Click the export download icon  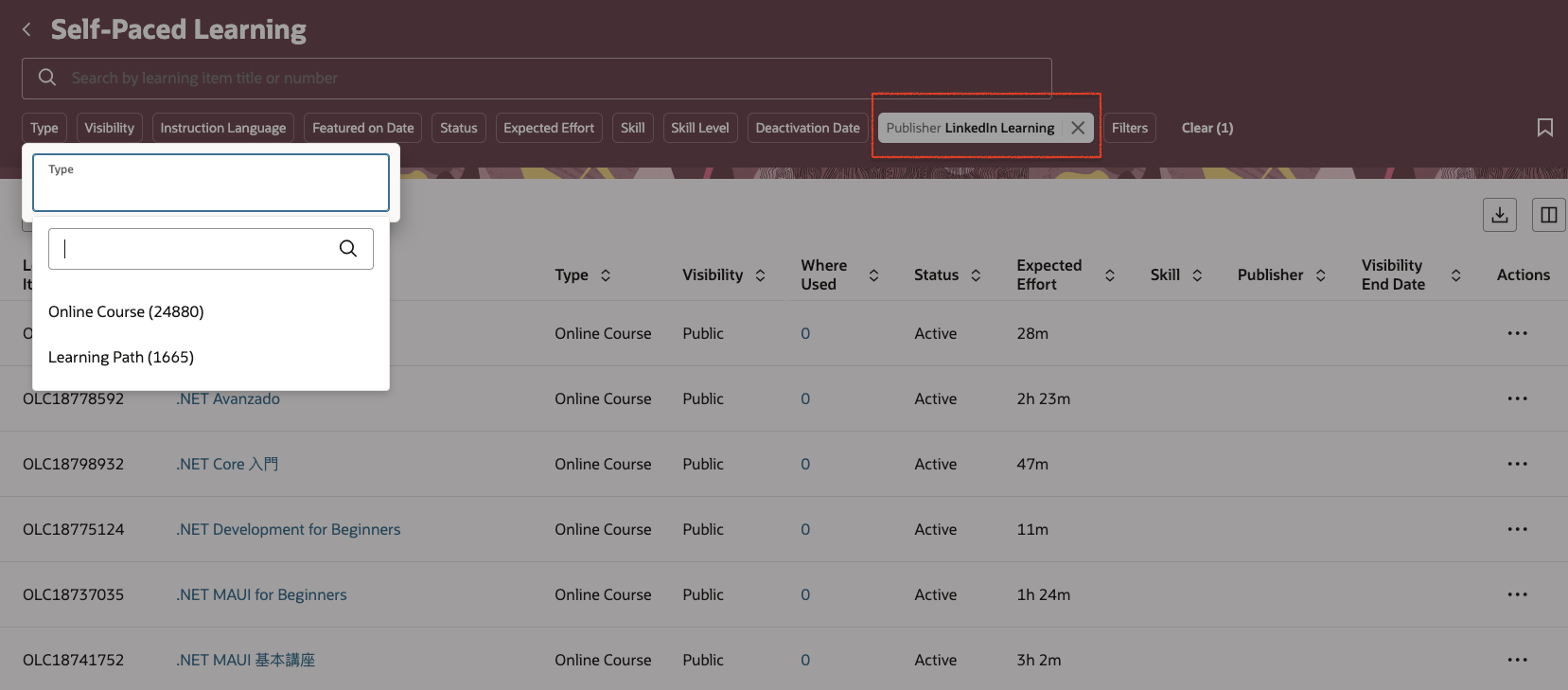point(1500,215)
